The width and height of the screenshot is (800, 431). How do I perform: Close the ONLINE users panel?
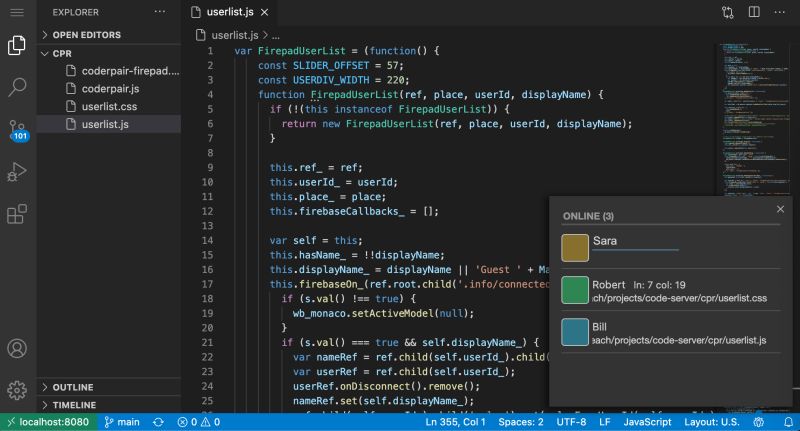pos(780,209)
